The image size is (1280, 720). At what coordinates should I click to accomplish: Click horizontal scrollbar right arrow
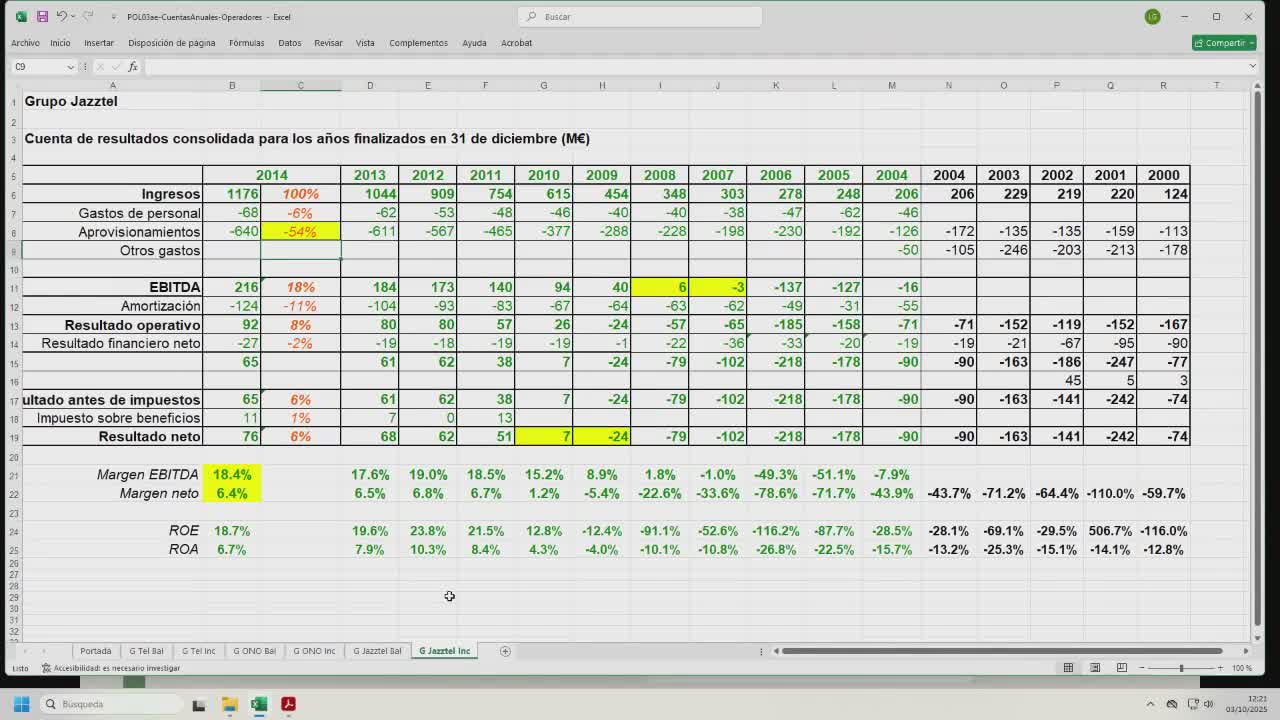1246,651
